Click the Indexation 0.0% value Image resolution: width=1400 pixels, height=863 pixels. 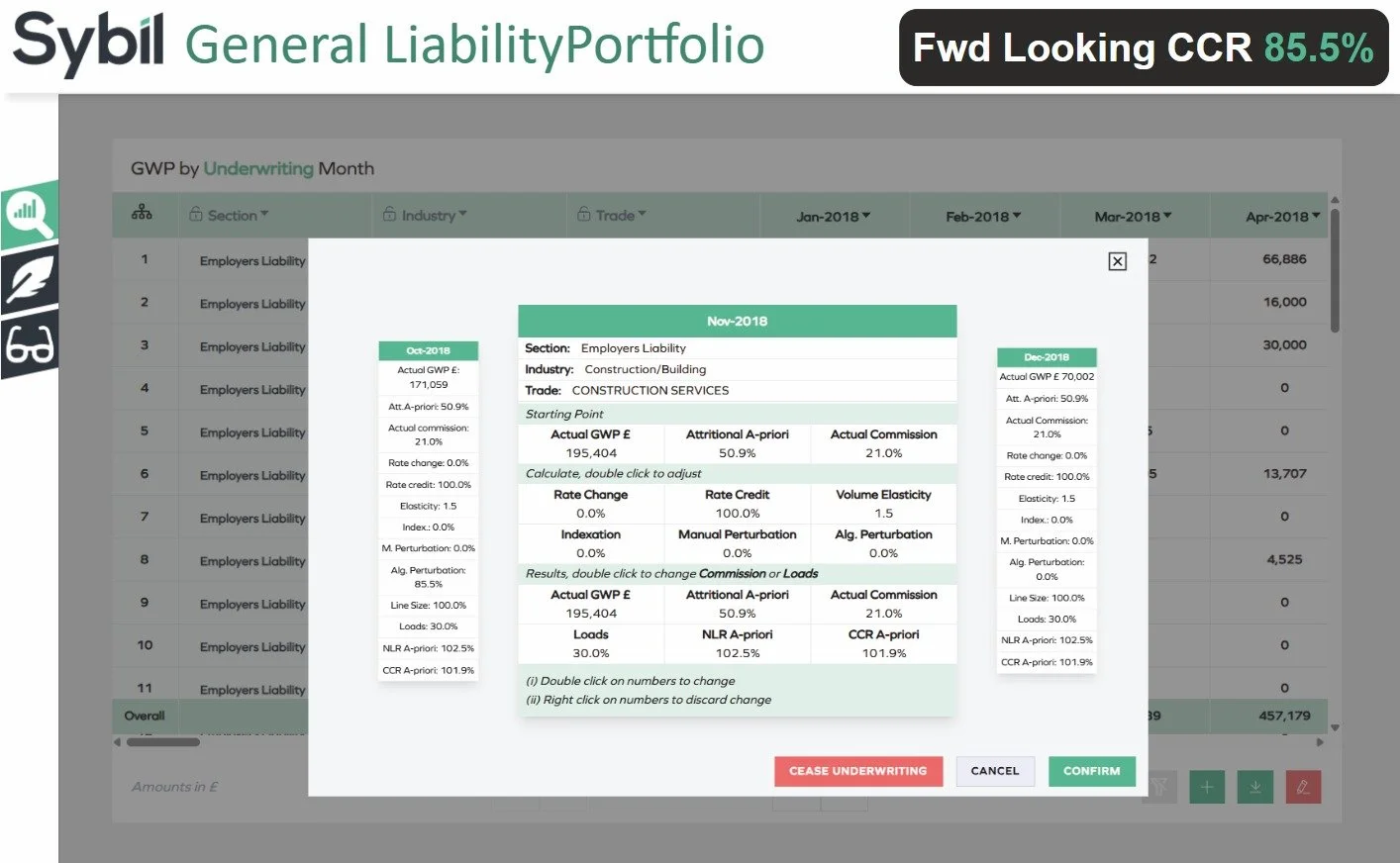pyautogui.click(x=591, y=553)
